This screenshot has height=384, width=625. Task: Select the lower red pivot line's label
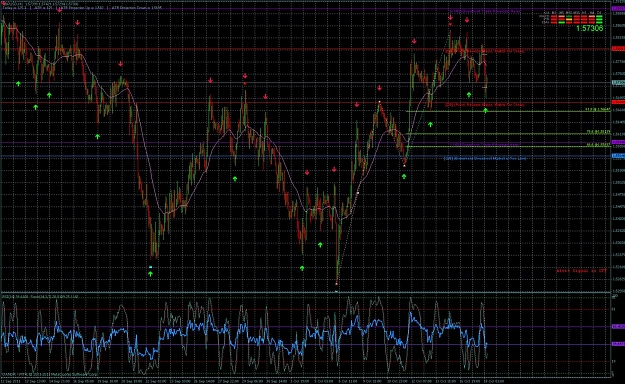click(x=484, y=104)
